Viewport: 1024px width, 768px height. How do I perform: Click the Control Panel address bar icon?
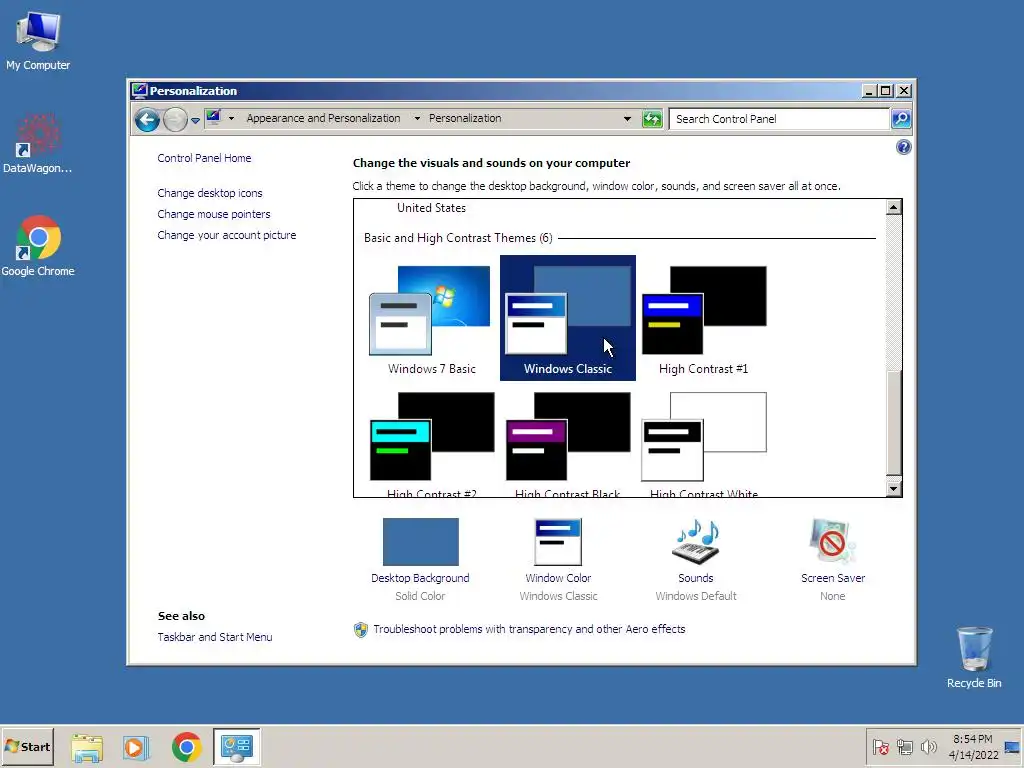click(x=214, y=118)
